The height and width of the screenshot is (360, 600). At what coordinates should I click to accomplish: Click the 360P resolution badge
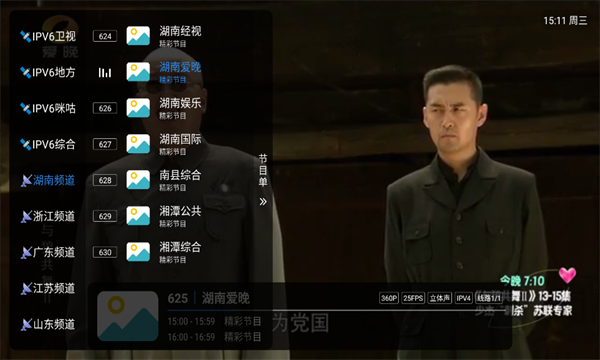point(389,298)
